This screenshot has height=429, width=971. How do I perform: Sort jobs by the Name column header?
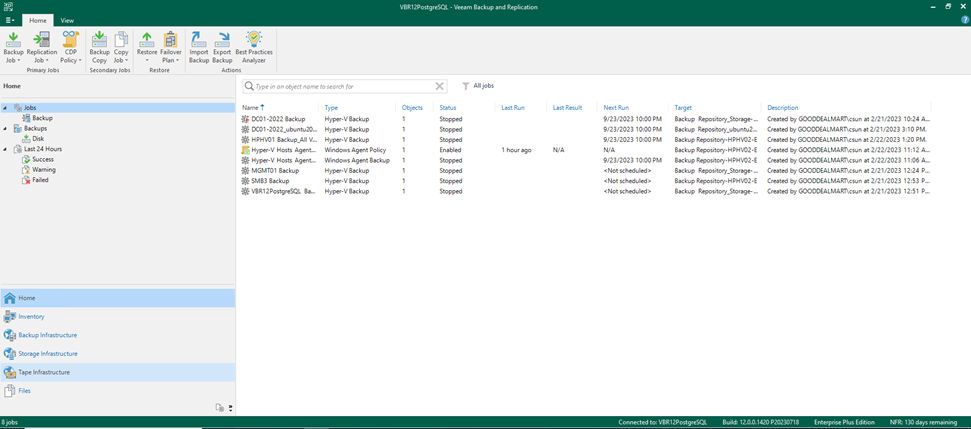click(x=250, y=107)
